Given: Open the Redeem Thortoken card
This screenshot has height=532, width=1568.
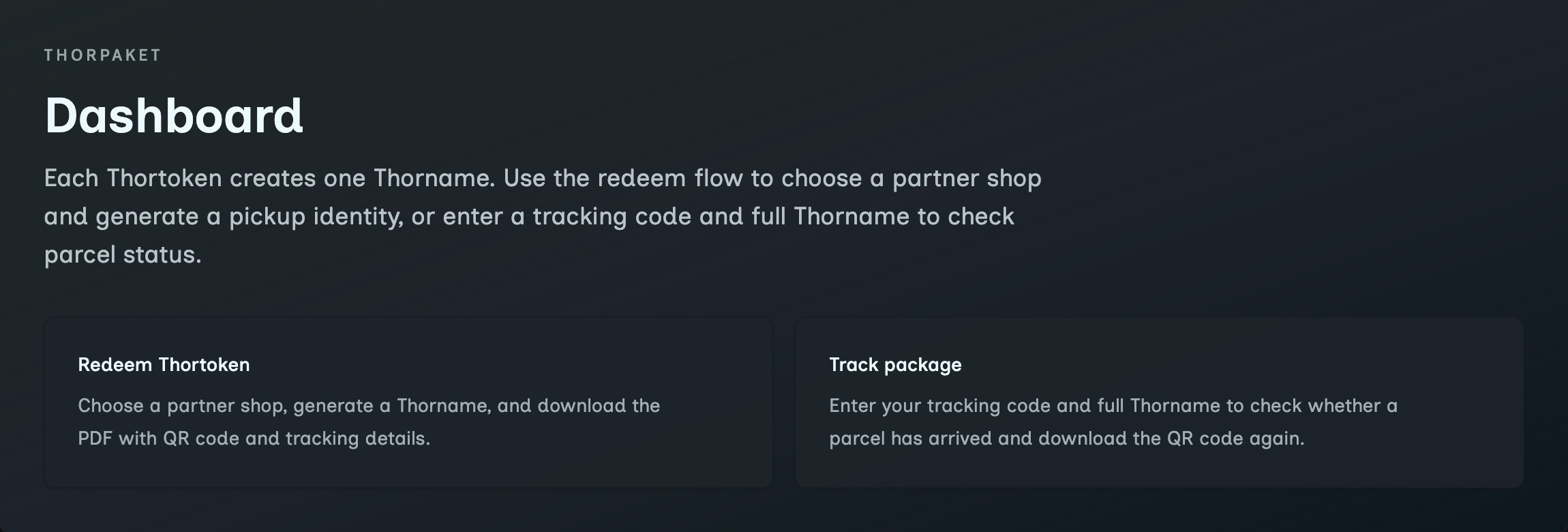Looking at the screenshot, I should [408, 402].
